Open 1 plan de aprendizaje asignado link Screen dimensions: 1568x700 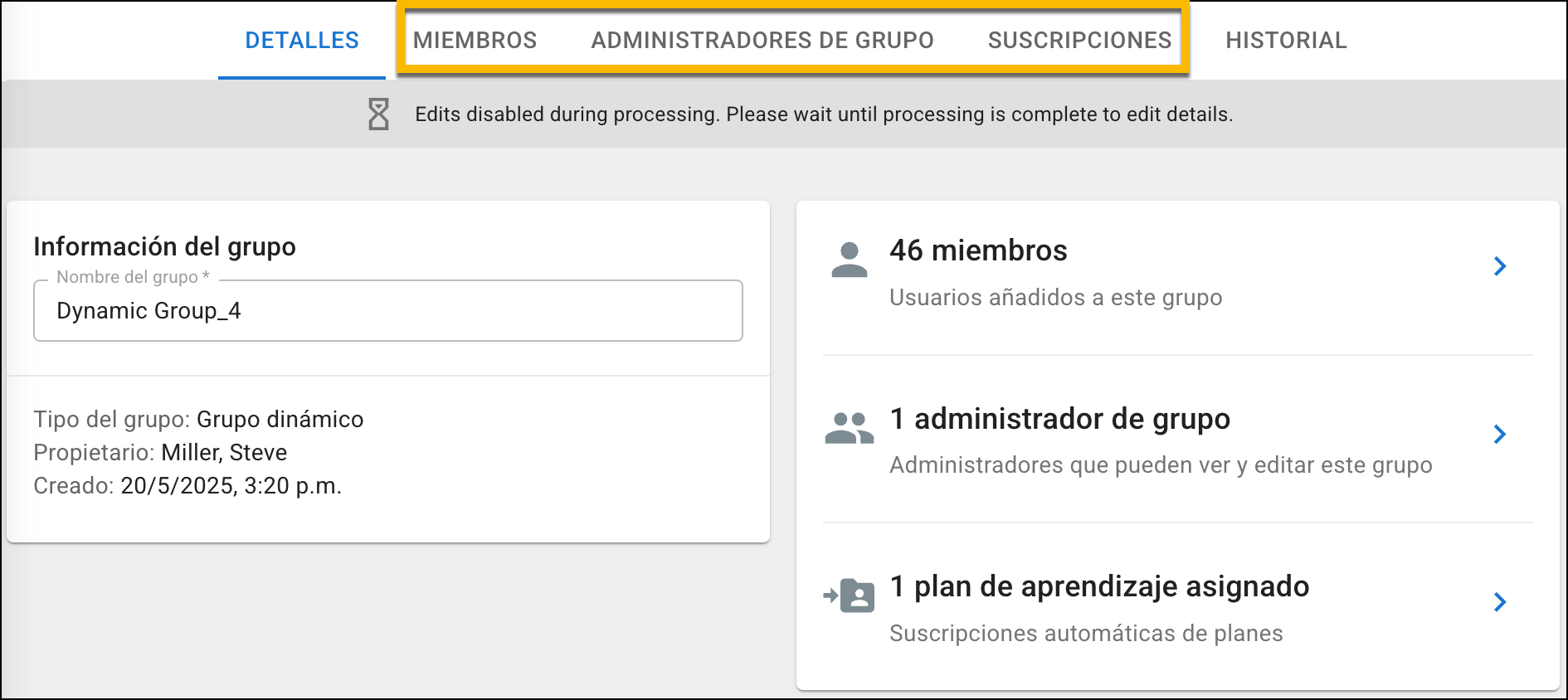(1099, 586)
